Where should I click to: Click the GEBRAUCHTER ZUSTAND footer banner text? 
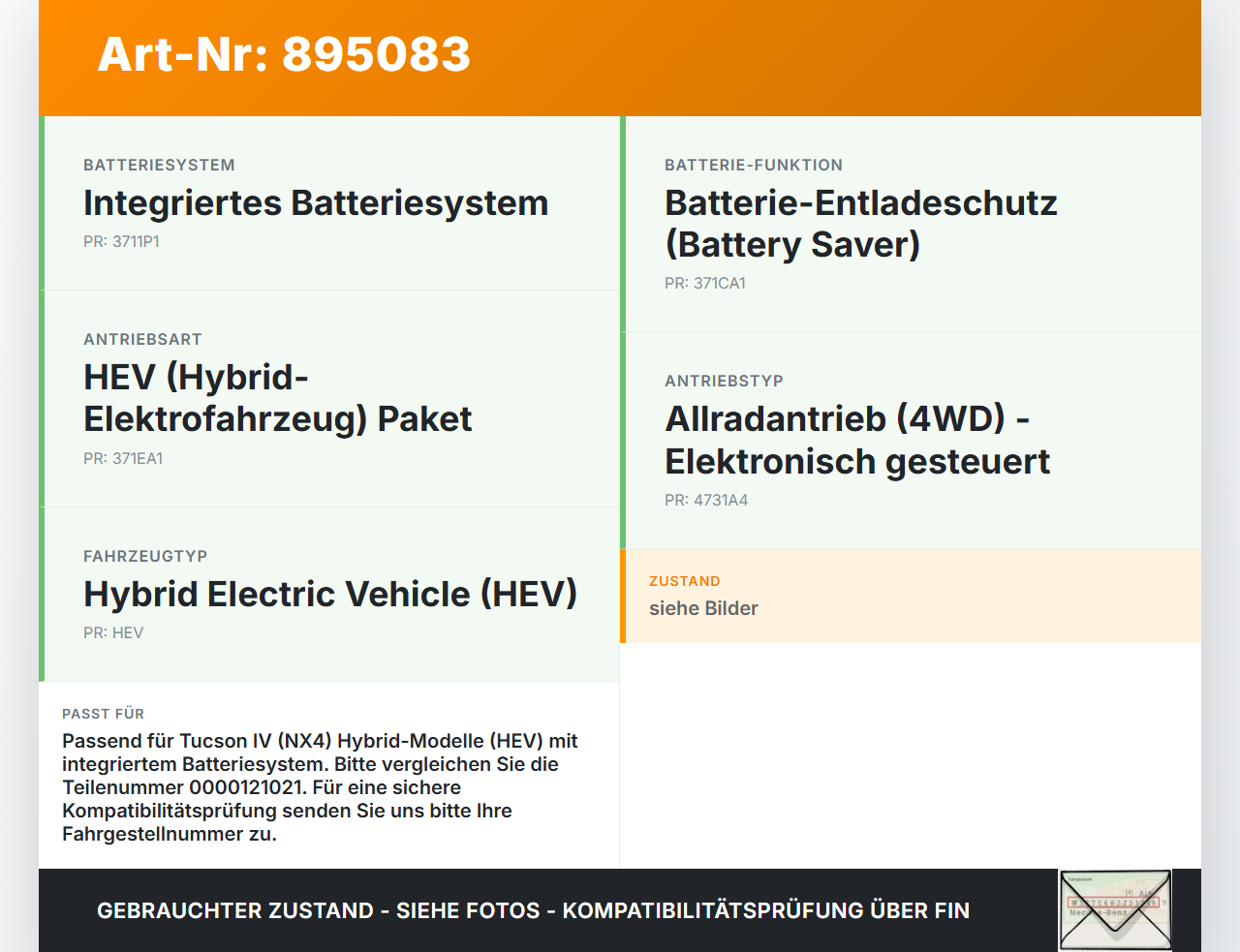tap(533, 910)
